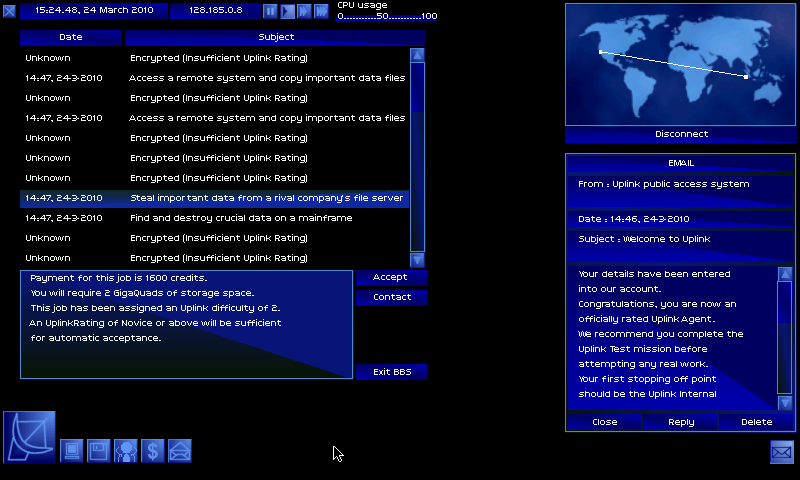Click the 2 GigaQuads storage requirement line
The image size is (800, 480).
pyautogui.click(x=142, y=293)
